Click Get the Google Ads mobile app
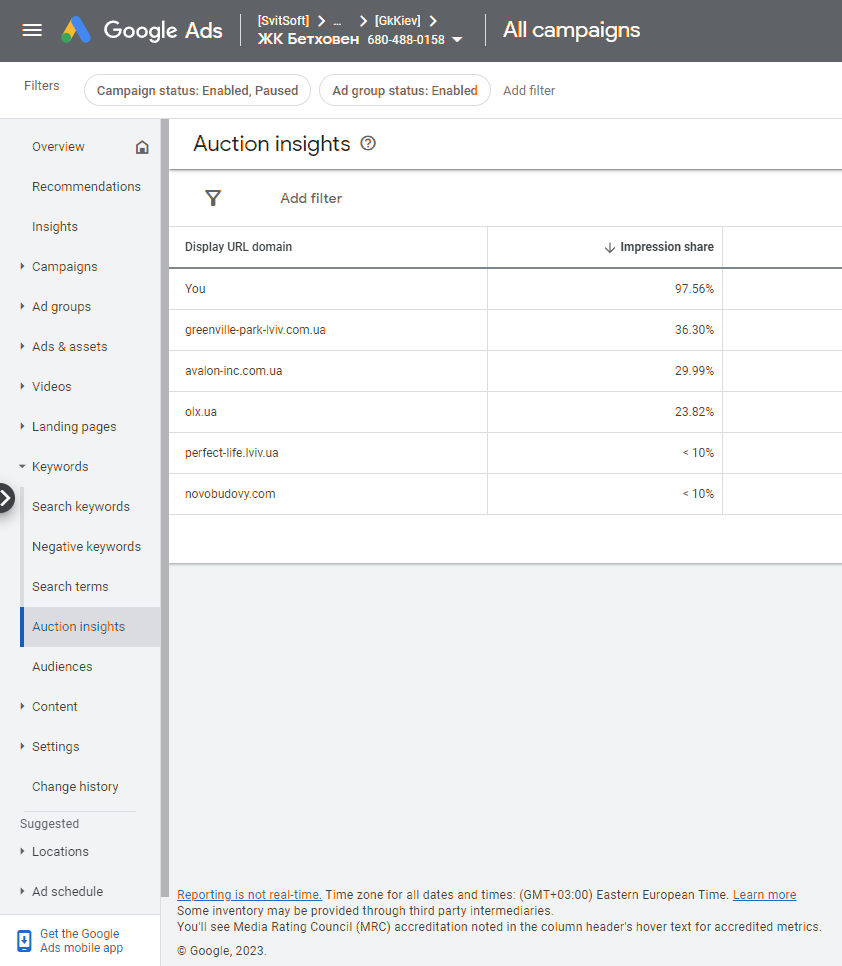Viewport: 842px width, 966px height. point(81,941)
